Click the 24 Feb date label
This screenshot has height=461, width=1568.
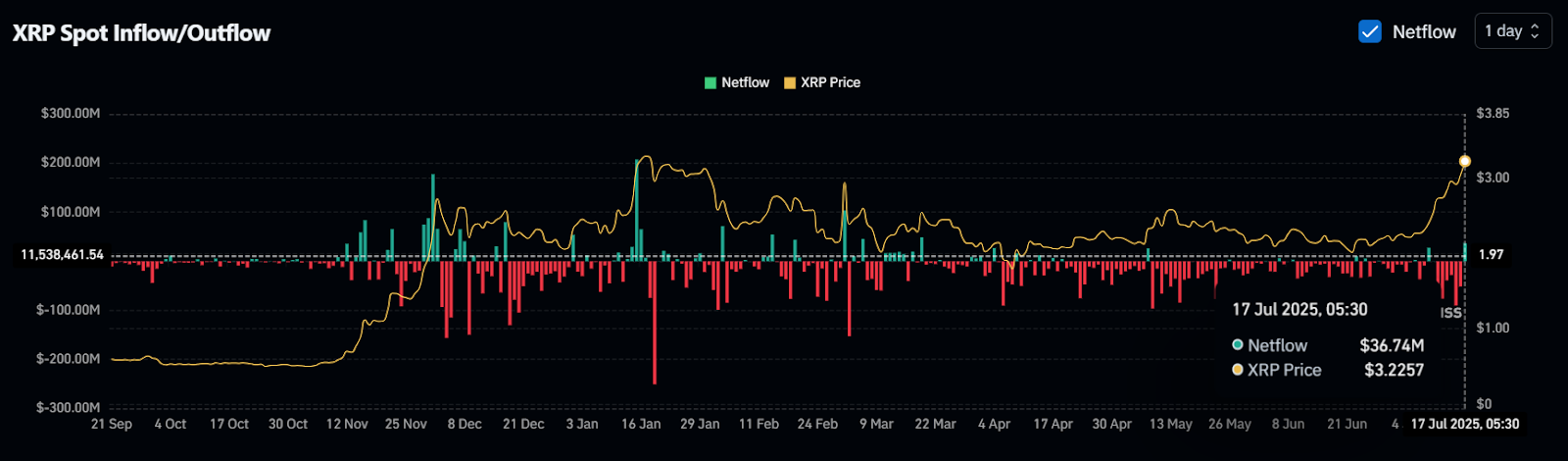tap(817, 425)
